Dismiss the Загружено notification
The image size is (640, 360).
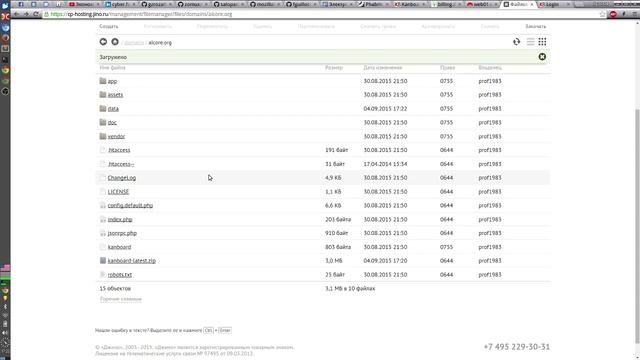pos(542,57)
